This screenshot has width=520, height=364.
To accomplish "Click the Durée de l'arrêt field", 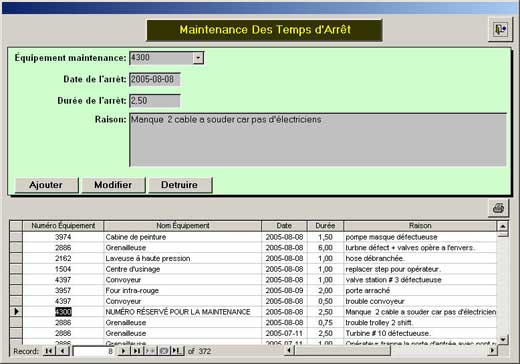I will (155, 101).
